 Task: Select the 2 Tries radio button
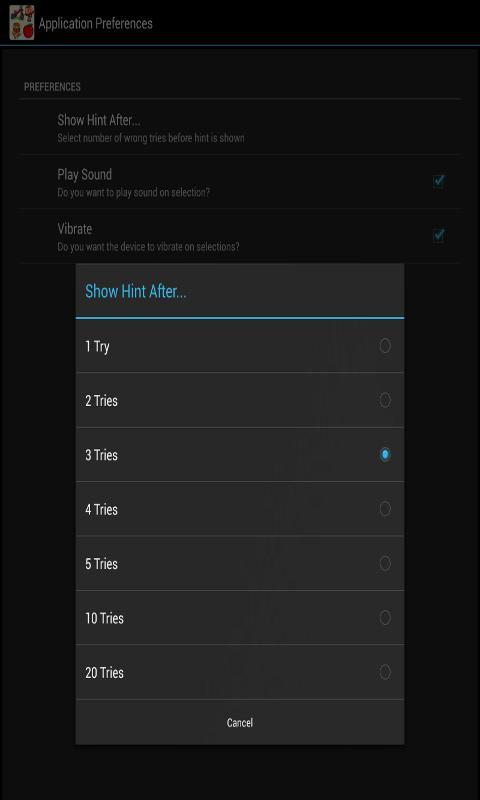[385, 400]
